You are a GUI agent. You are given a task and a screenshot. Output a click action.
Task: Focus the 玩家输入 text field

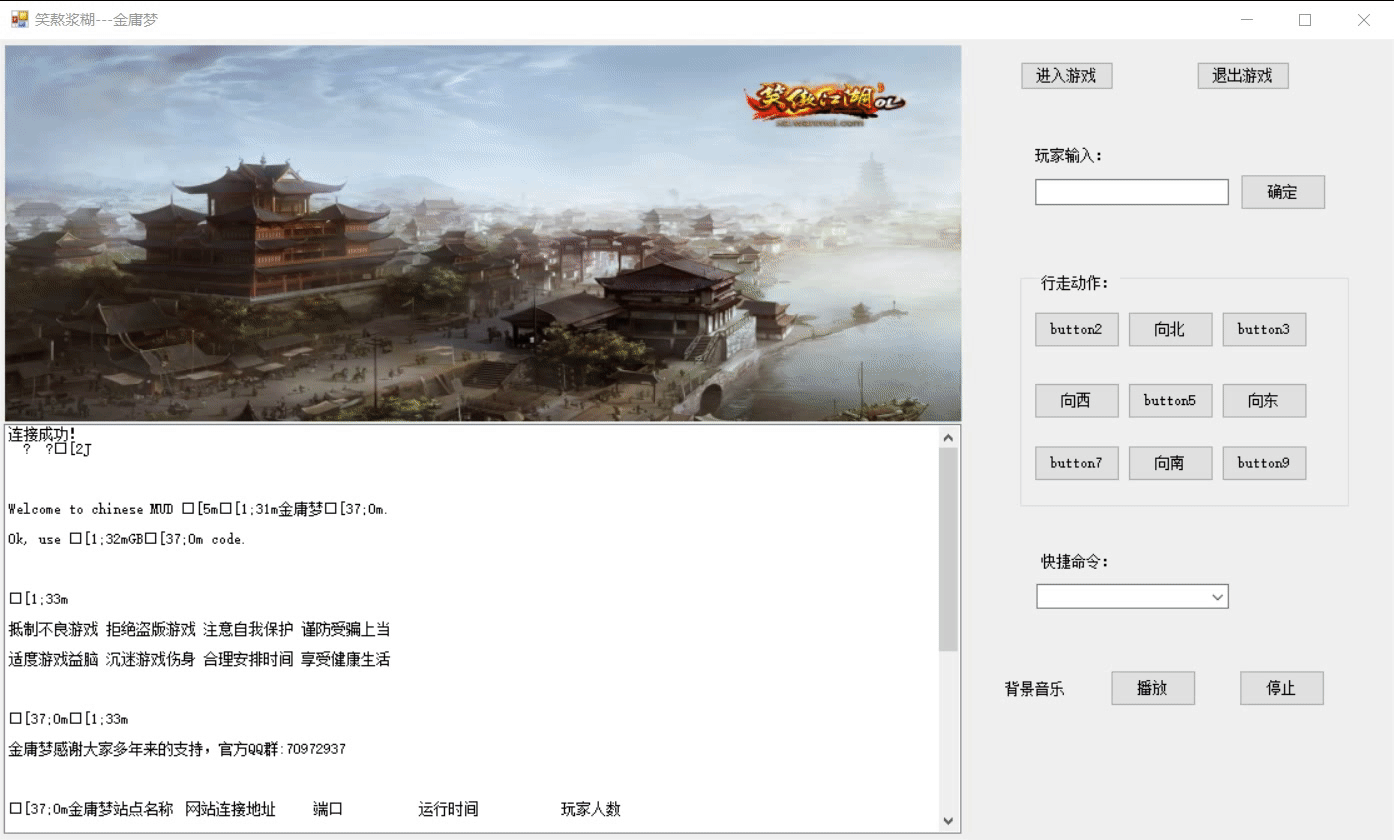pyautogui.click(x=1131, y=192)
